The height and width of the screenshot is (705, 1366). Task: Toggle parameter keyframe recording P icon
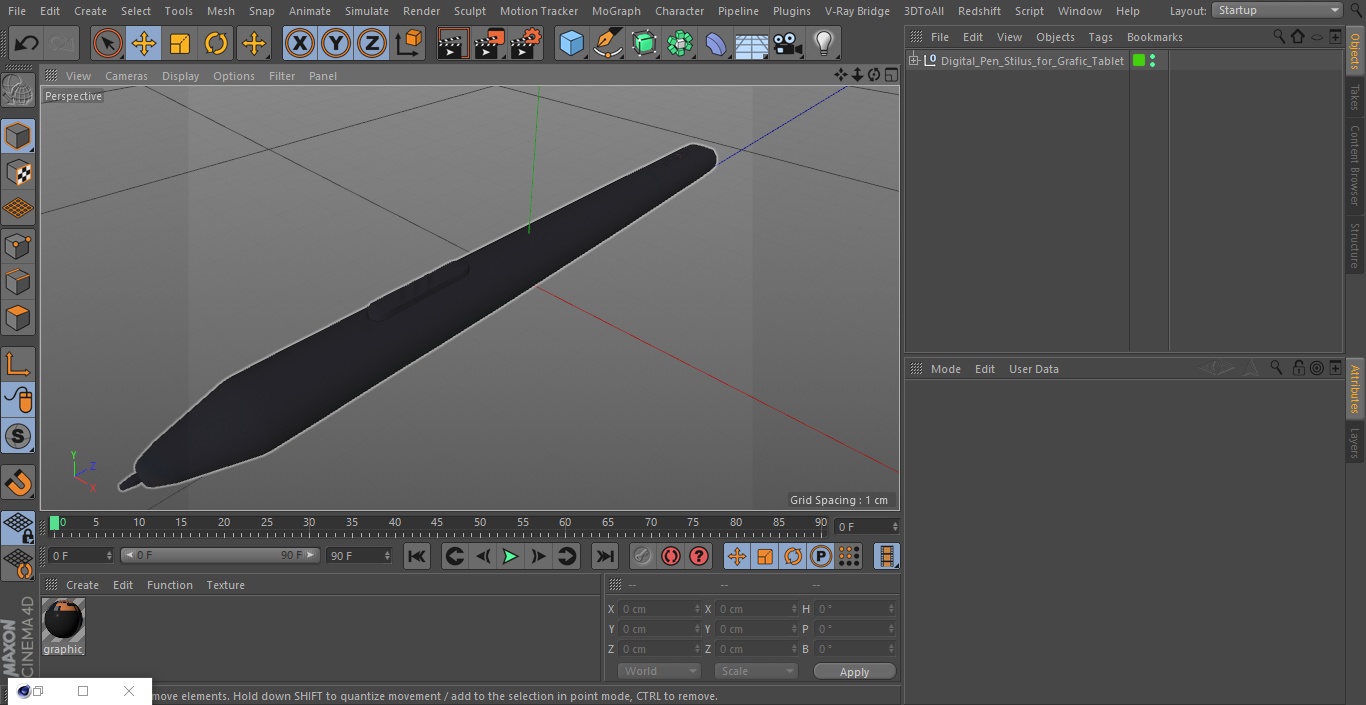tap(821, 556)
